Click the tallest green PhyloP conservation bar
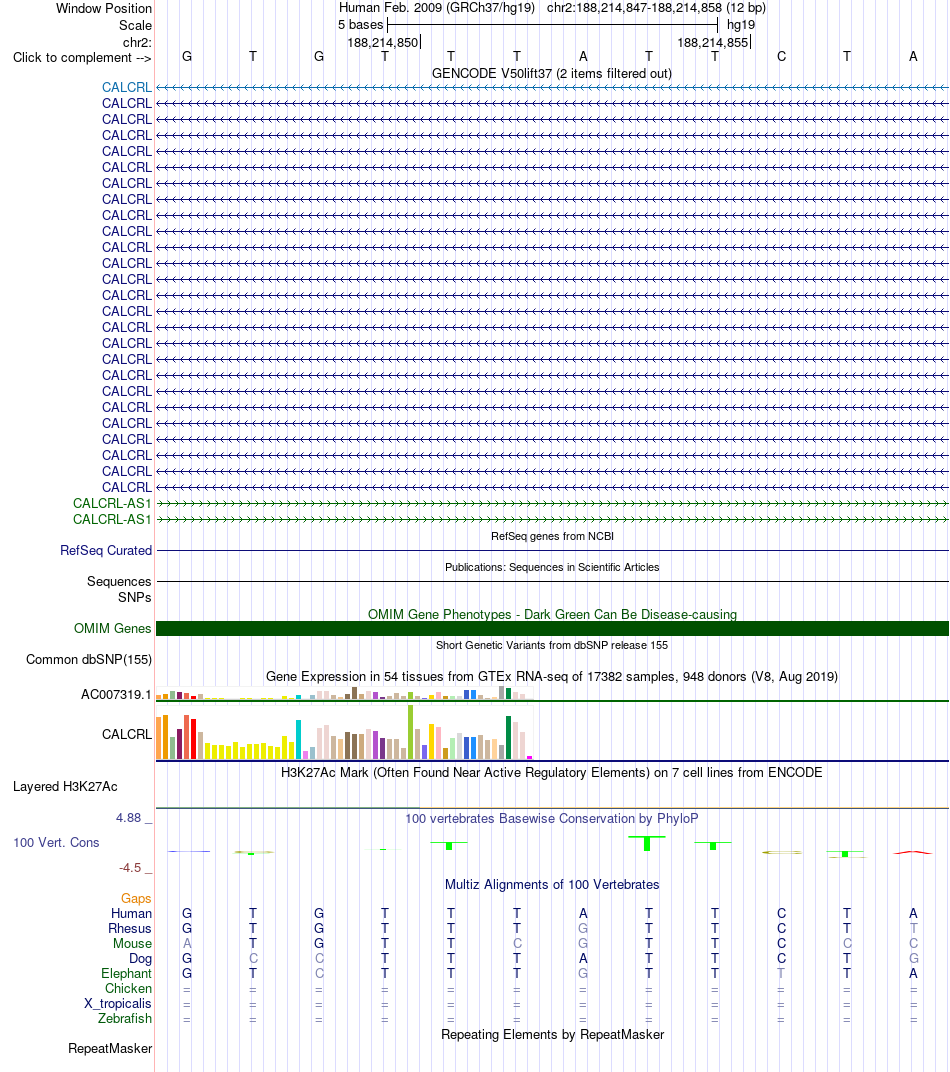The height and width of the screenshot is (1072, 950). pos(647,843)
